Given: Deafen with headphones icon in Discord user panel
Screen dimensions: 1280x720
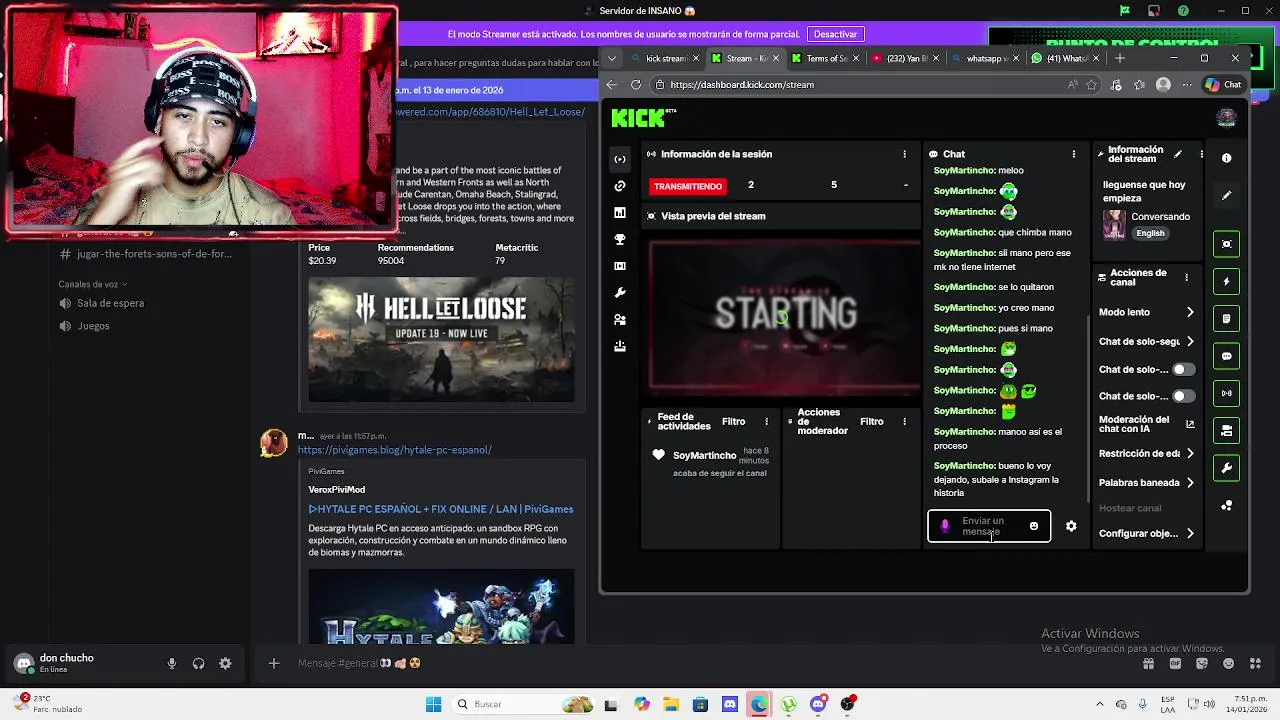Looking at the screenshot, I should coord(198,663).
